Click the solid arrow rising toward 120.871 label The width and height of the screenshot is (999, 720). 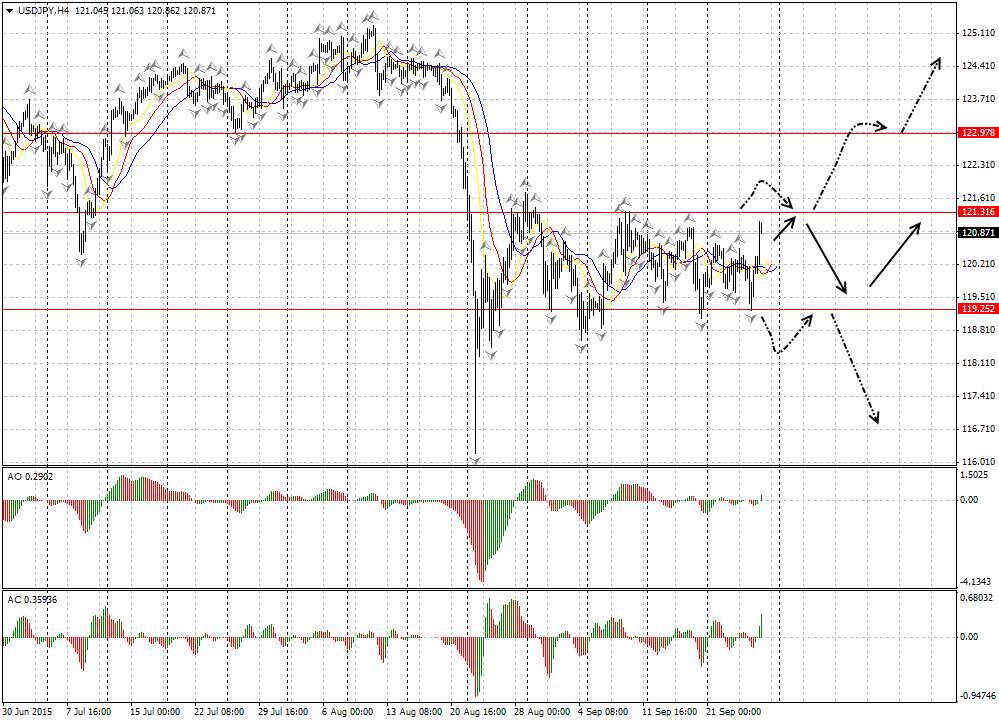pyautogui.click(x=895, y=255)
